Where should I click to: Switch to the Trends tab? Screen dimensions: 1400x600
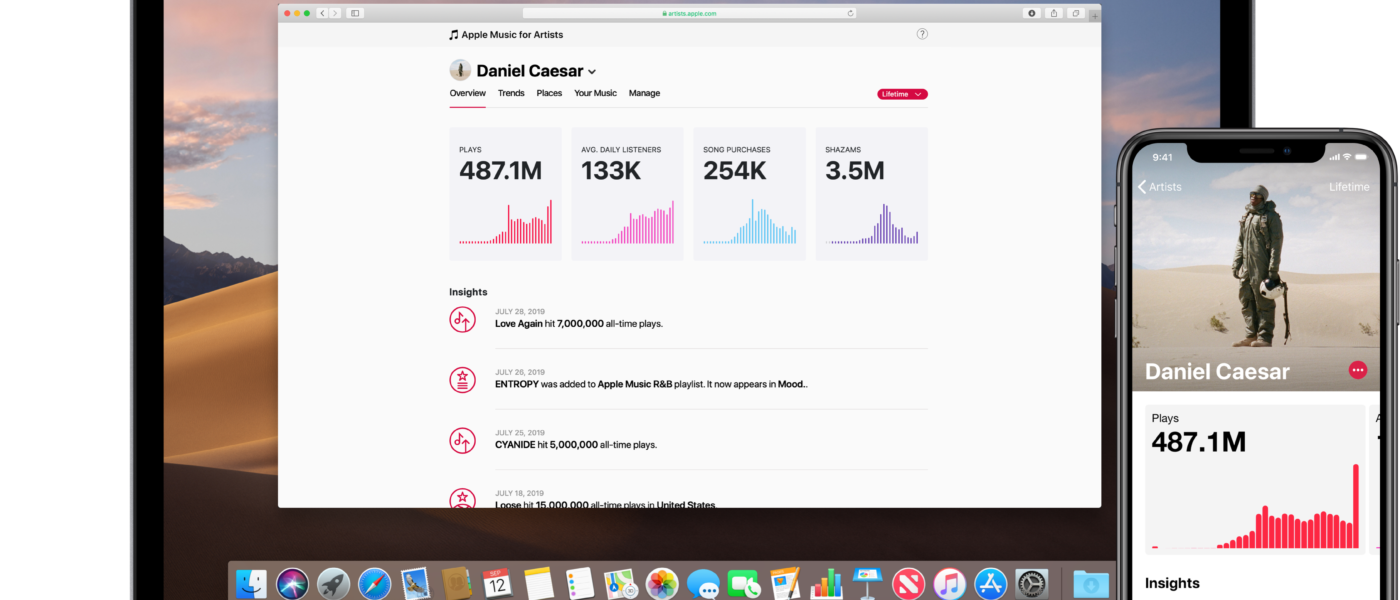pos(511,93)
